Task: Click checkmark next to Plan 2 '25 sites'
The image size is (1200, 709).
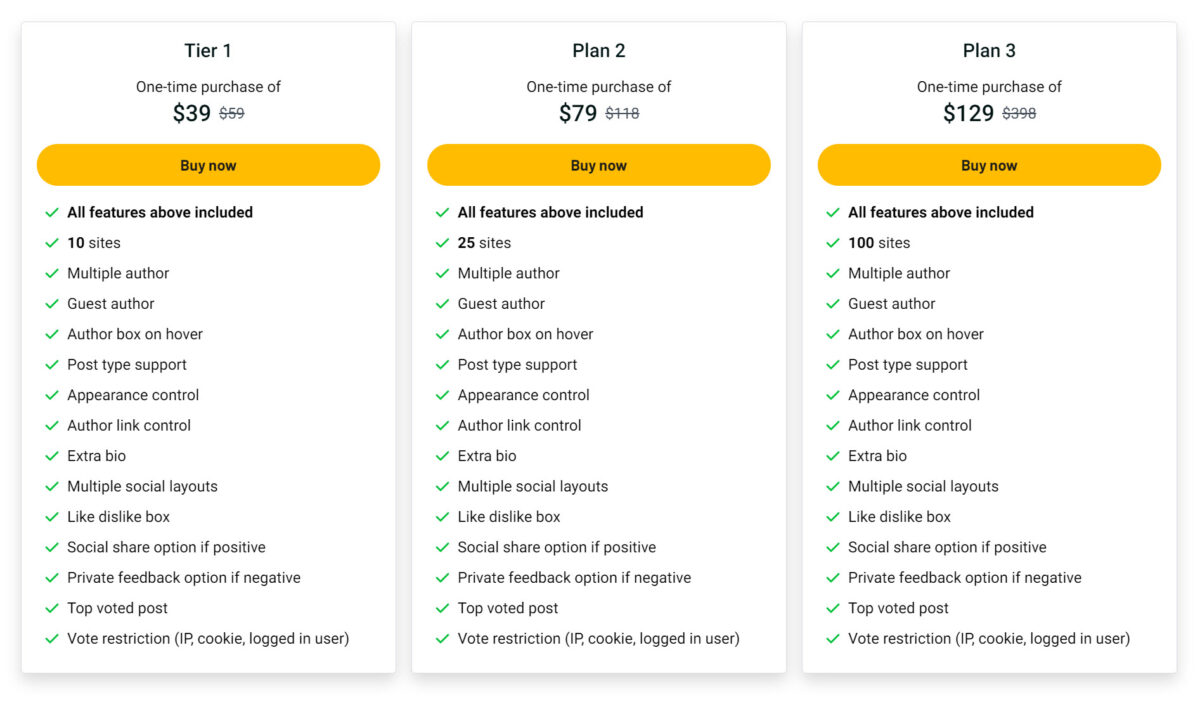Action: (x=442, y=243)
